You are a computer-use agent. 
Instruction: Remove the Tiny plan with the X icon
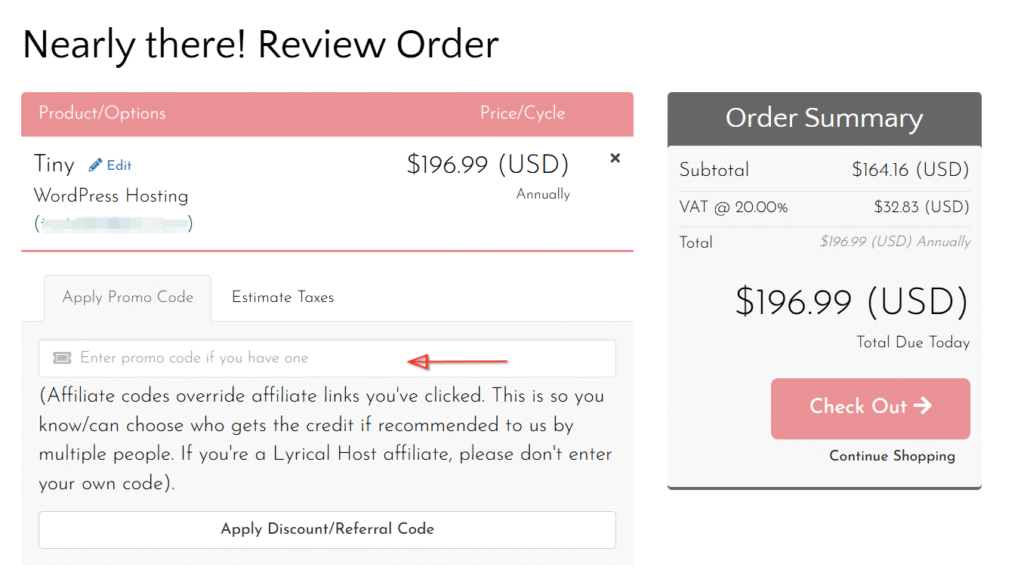click(615, 158)
